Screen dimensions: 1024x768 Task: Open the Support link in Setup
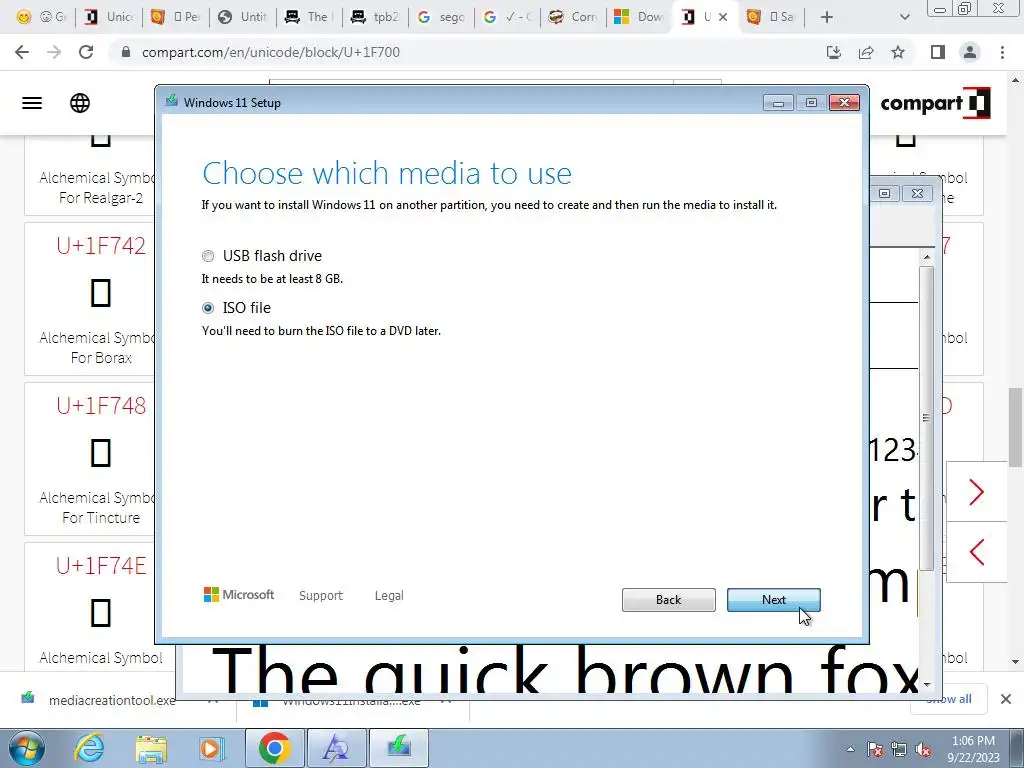pos(321,596)
